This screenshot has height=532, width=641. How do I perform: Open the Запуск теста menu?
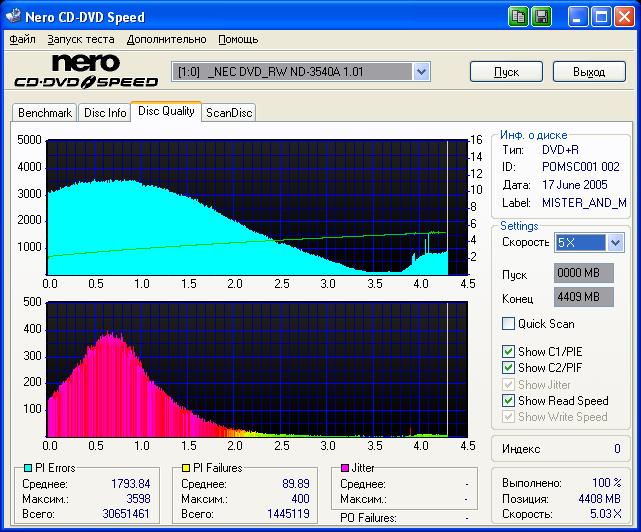click(x=81, y=39)
